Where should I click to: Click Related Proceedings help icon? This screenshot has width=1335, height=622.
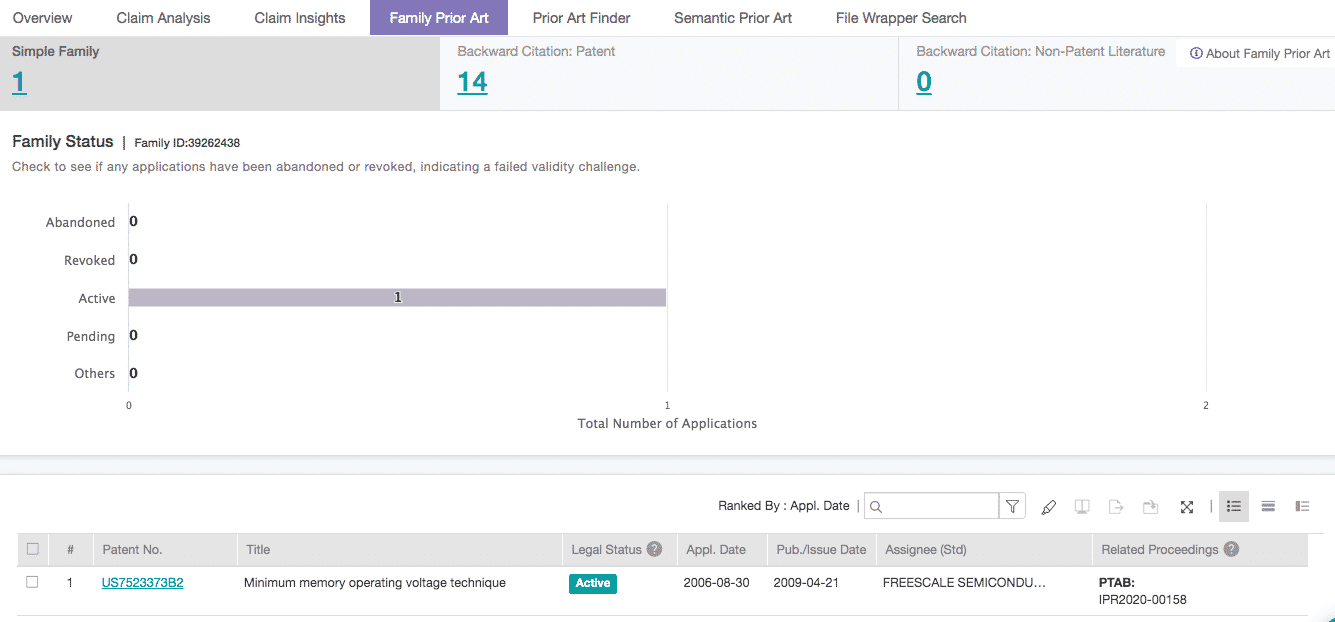pos(1231,549)
